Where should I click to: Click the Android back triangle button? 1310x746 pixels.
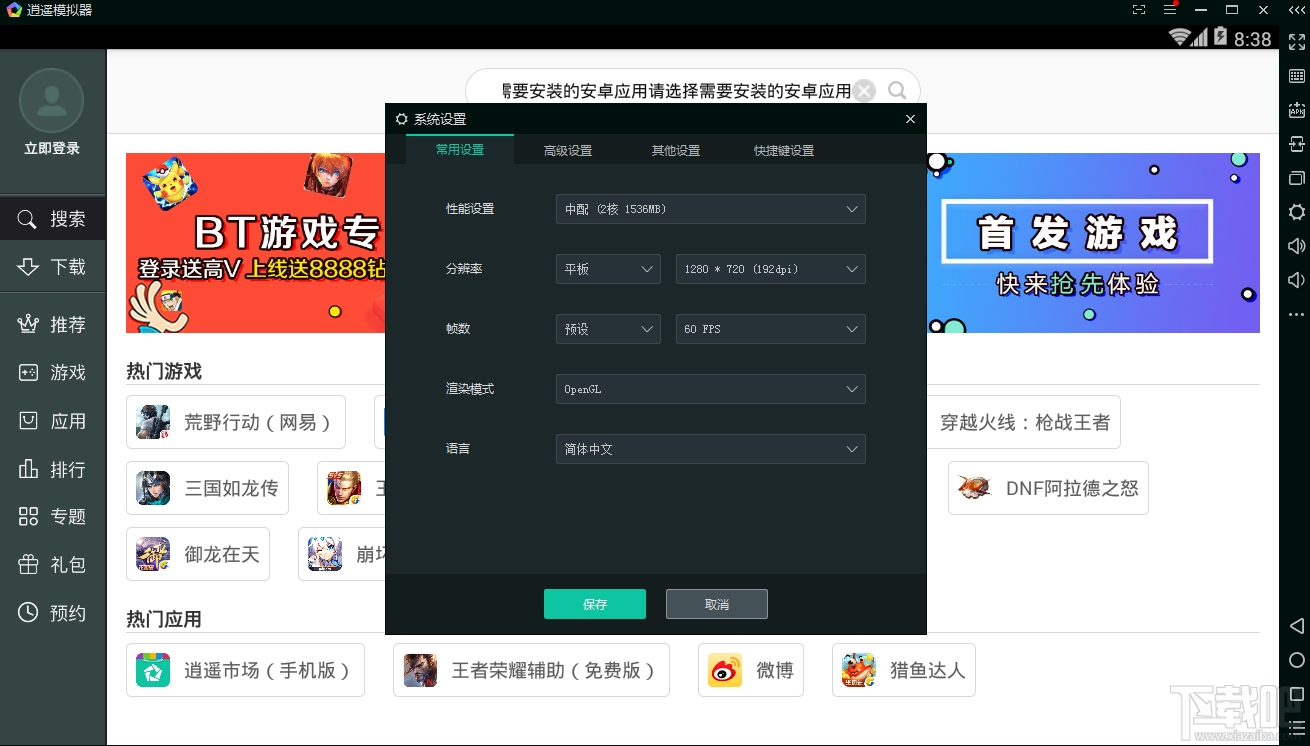click(x=1296, y=626)
